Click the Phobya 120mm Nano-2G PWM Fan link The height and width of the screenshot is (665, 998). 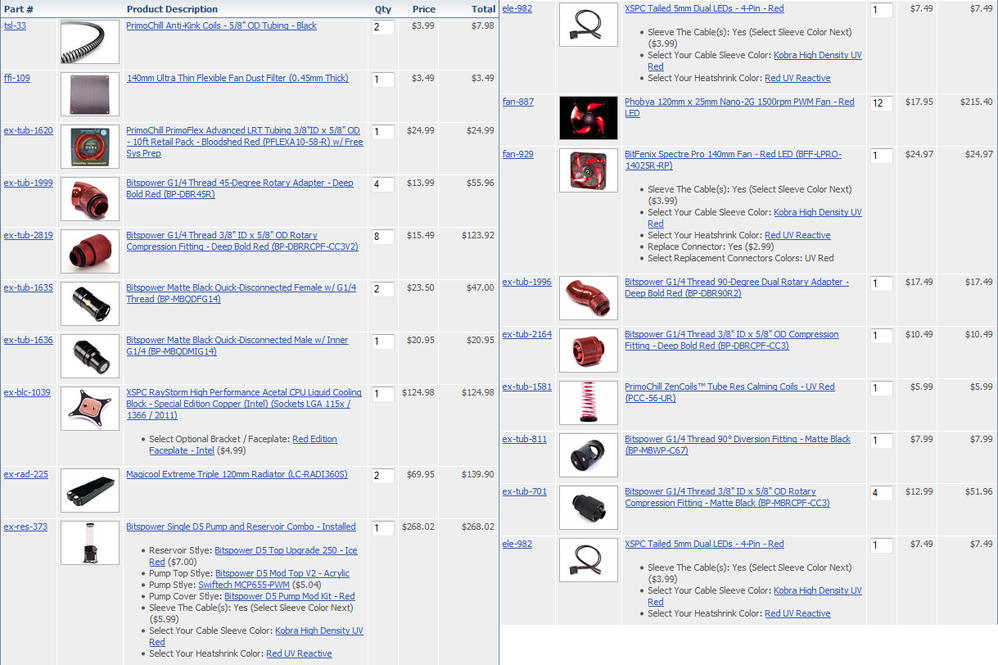tap(740, 108)
